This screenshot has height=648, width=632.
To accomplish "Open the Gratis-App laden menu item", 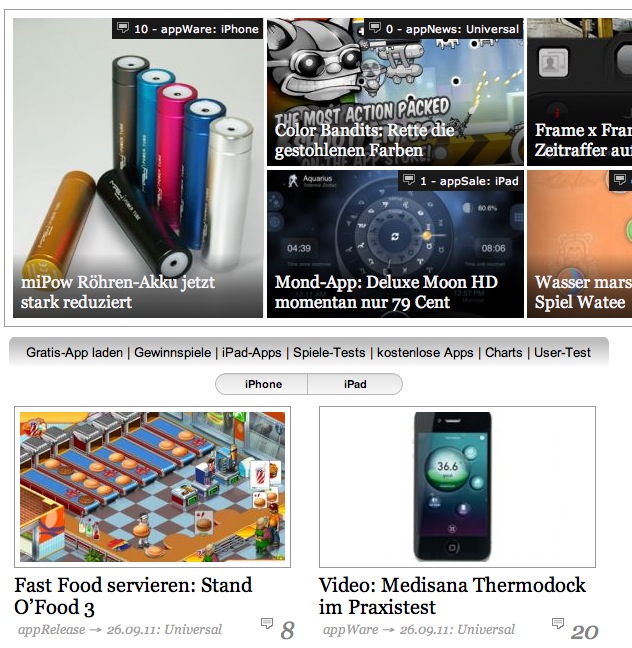I will point(74,353).
